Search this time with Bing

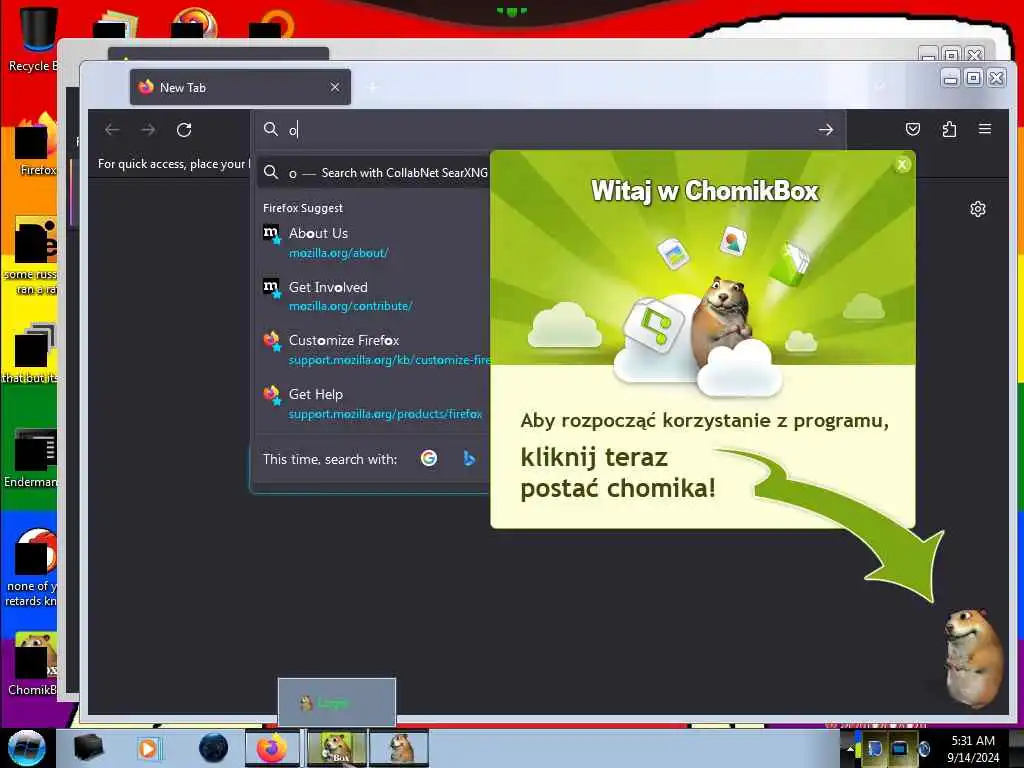click(469, 458)
